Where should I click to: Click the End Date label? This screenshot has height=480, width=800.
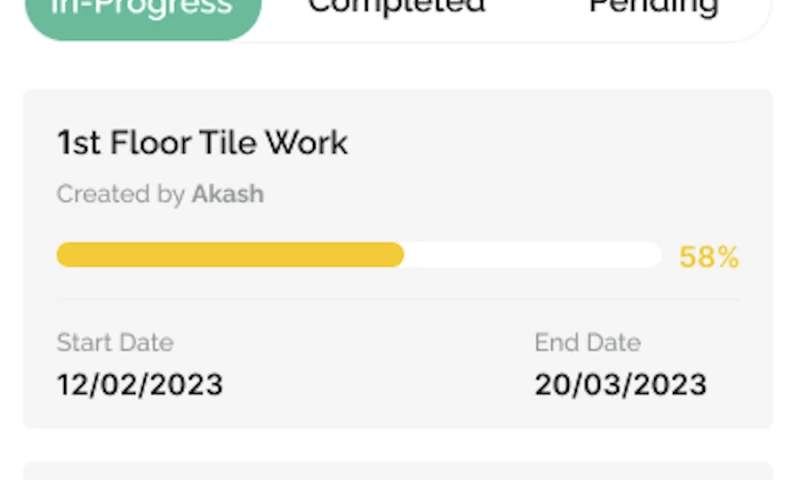click(587, 343)
